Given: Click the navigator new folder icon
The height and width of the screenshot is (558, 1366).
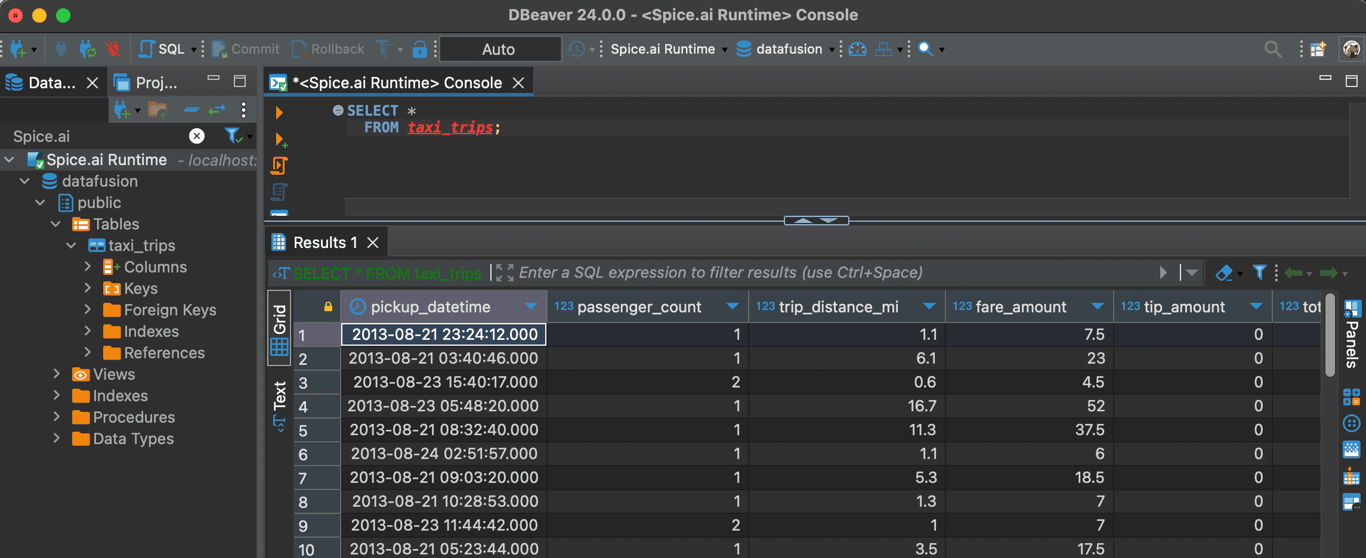Looking at the screenshot, I should tap(156, 110).
